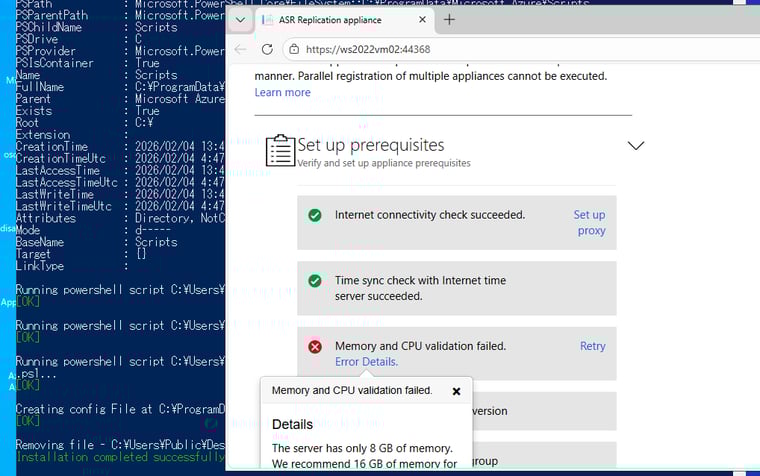
Task: Click PowerShell 'LinkType' property line
Action: [x=72, y=266]
